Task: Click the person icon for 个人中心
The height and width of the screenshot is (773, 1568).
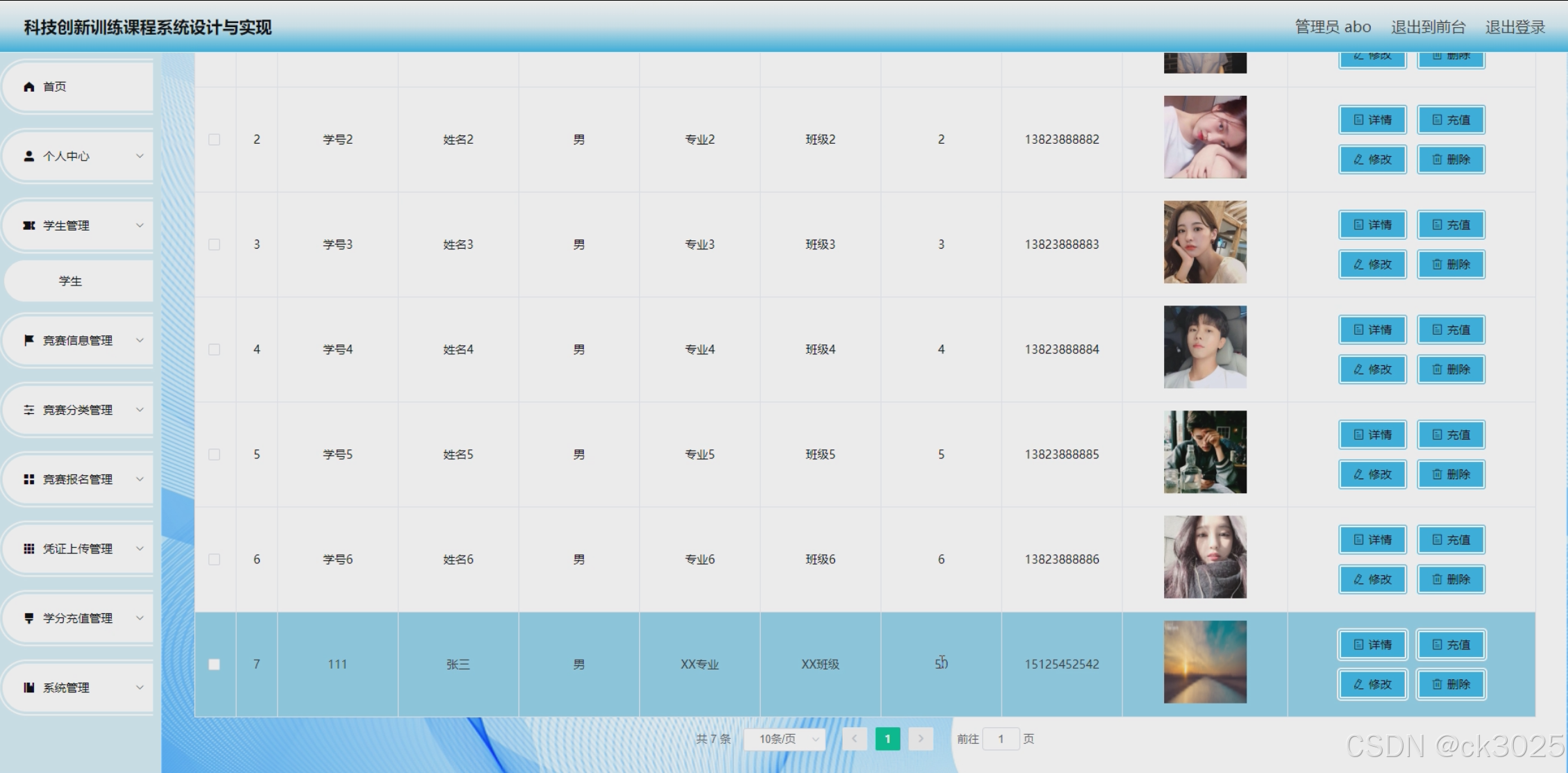Action: click(28, 156)
